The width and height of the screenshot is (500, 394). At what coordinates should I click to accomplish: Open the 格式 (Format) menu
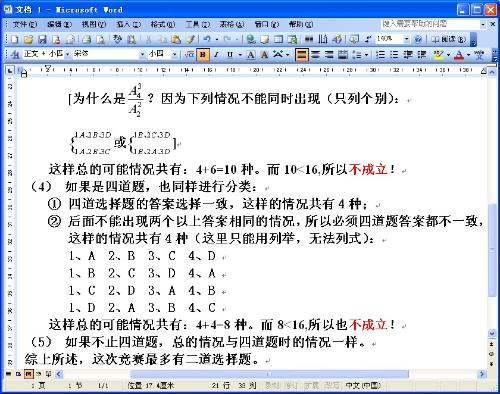click(162, 24)
